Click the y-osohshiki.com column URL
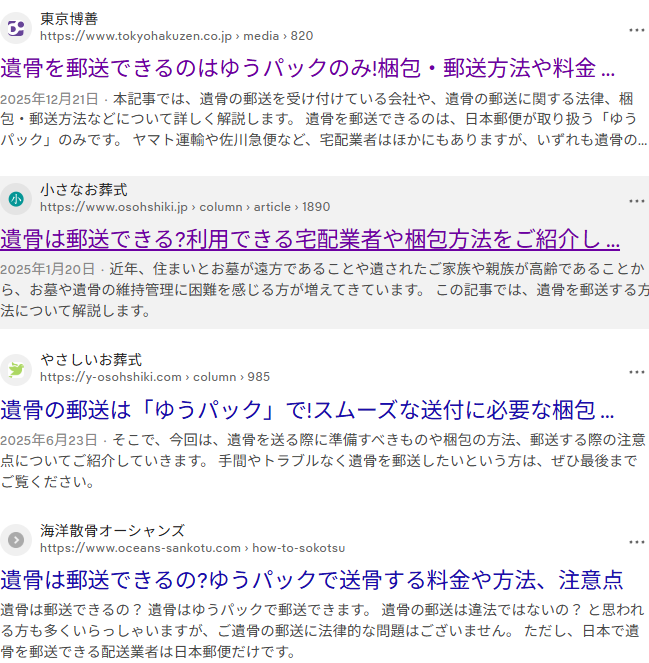 (155, 377)
